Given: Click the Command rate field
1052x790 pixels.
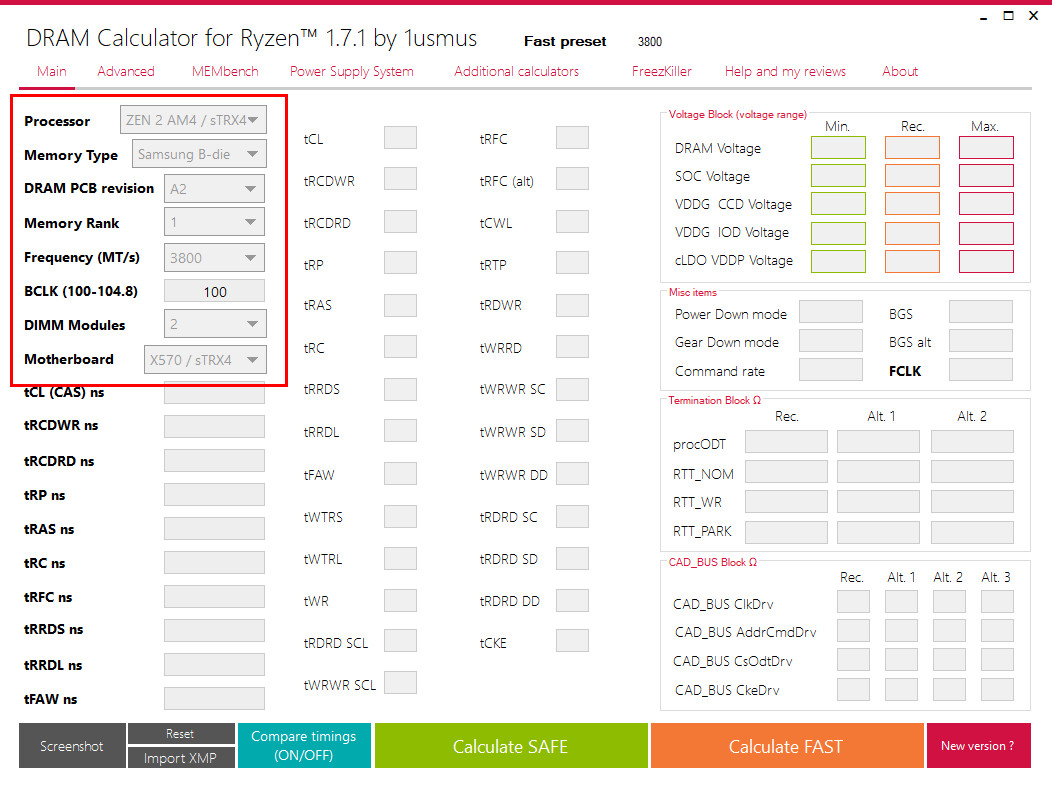Looking at the screenshot, I should (x=831, y=370).
